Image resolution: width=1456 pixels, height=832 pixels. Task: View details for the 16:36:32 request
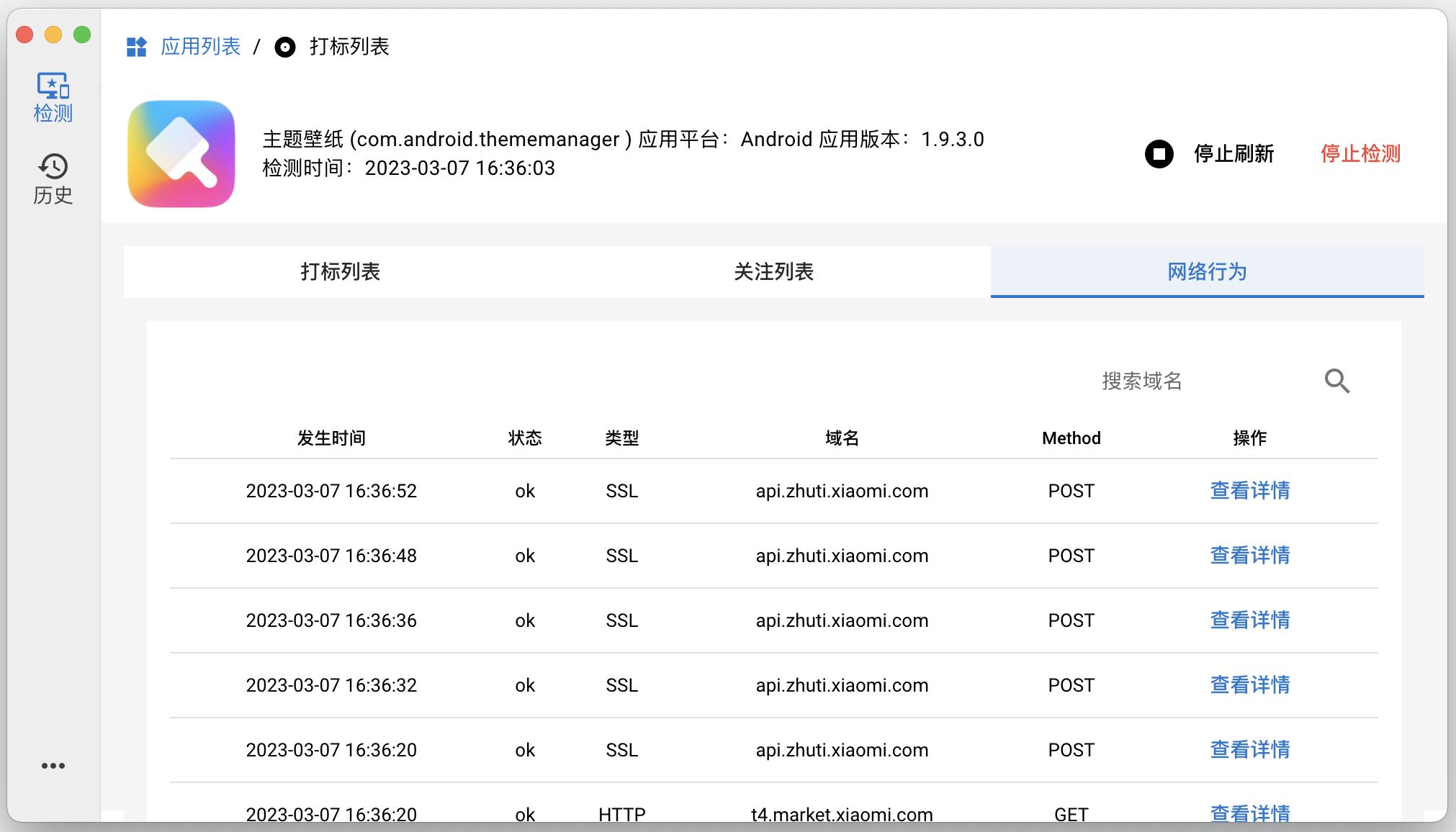coord(1250,685)
